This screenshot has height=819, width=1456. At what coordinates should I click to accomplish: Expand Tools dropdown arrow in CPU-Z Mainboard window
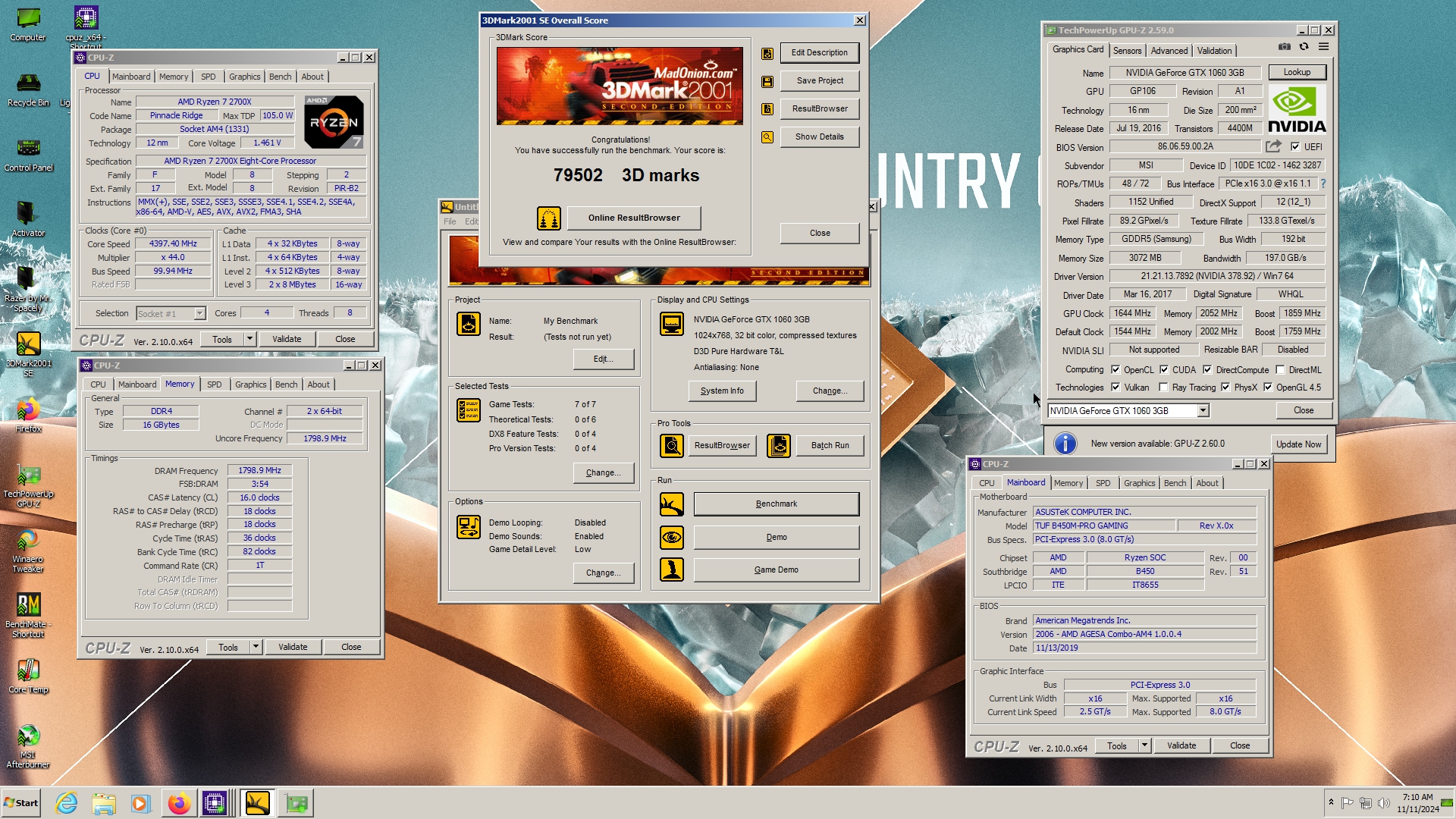click(x=1144, y=745)
